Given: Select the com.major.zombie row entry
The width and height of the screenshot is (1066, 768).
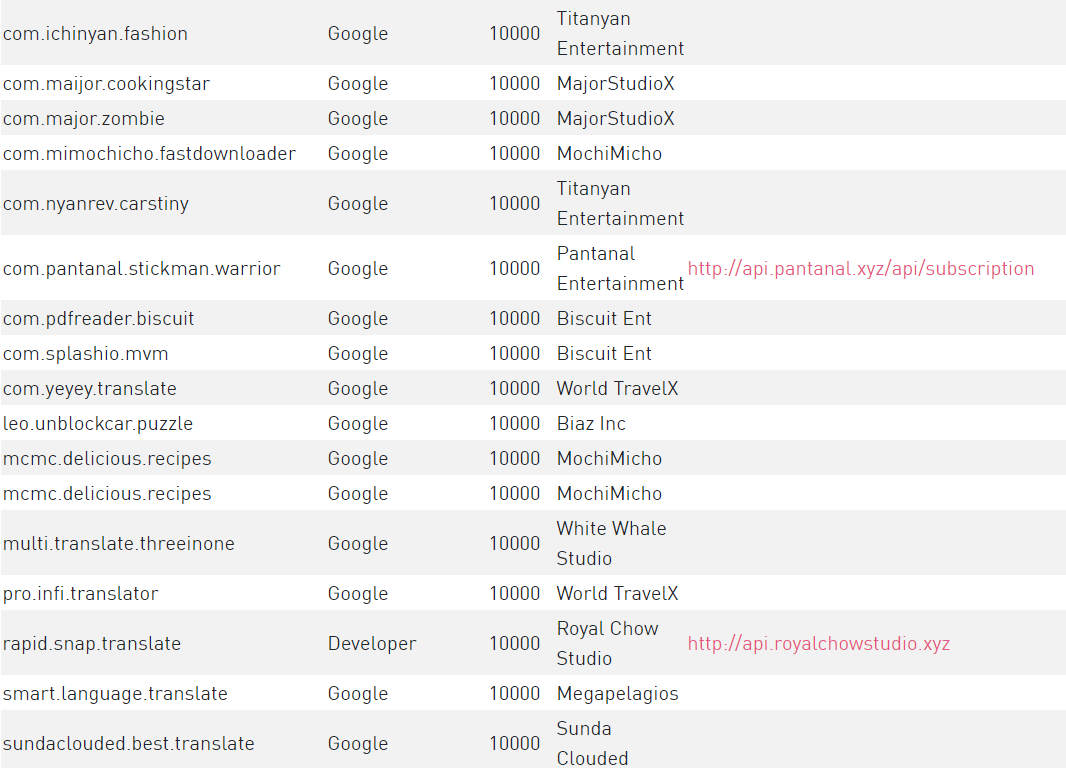Looking at the screenshot, I should point(84,118).
